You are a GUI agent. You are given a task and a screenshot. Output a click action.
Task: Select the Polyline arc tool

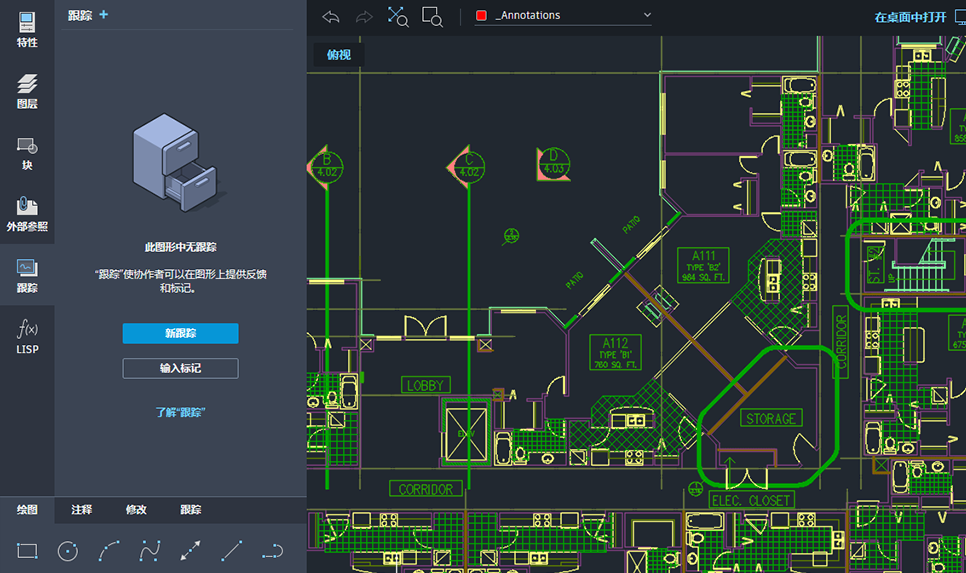pyautogui.click(x=272, y=551)
